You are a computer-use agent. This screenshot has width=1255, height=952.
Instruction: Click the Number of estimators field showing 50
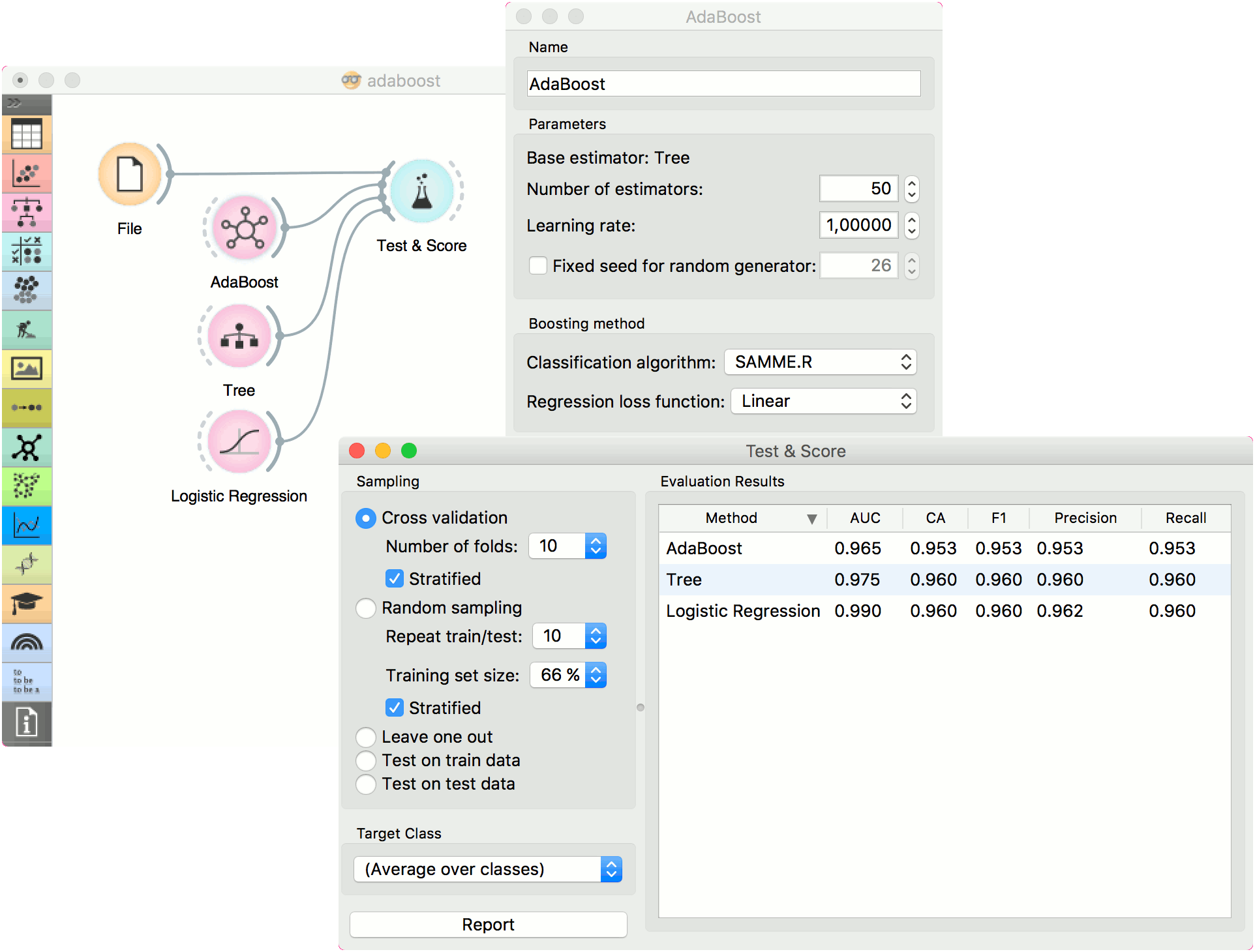tap(859, 189)
